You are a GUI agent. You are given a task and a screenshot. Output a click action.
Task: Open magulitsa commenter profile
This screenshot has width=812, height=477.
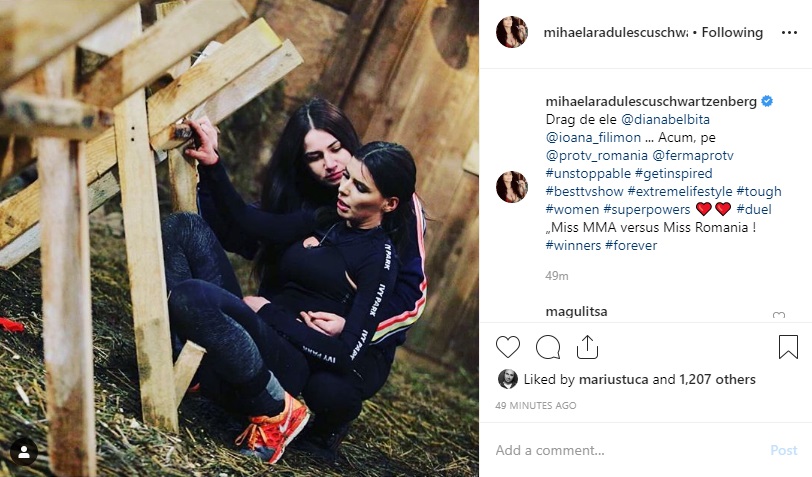(576, 311)
